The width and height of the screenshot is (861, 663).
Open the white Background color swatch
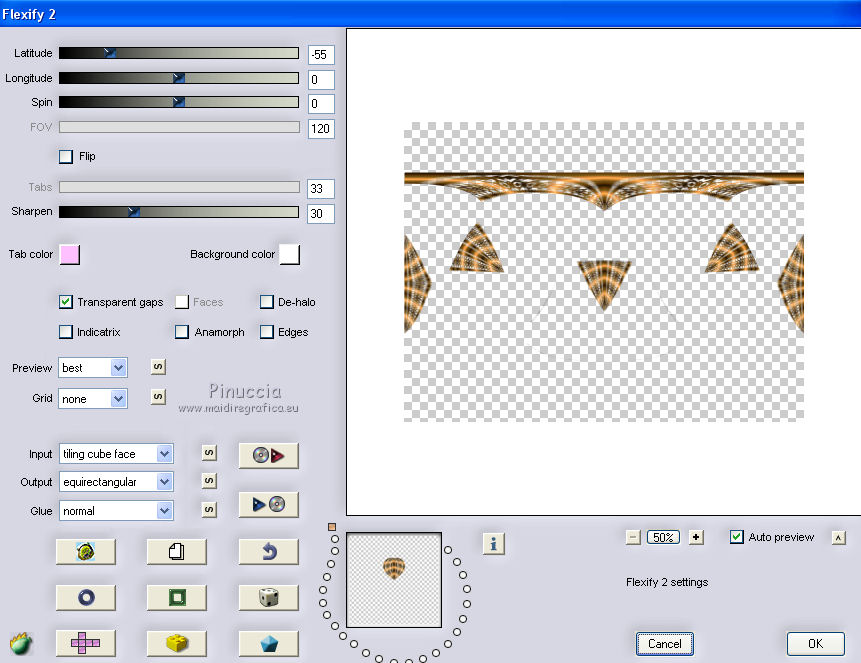[290, 254]
